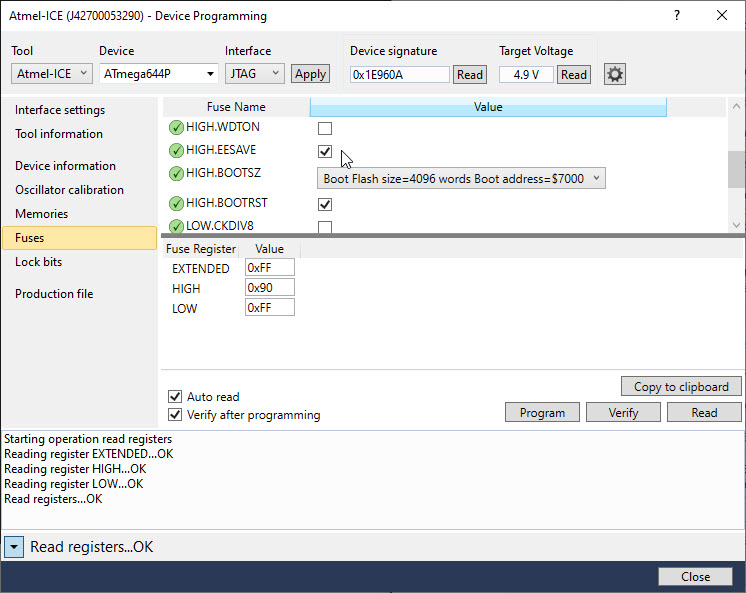Open Interface settings page
The height and width of the screenshot is (593, 746).
[x=60, y=110]
